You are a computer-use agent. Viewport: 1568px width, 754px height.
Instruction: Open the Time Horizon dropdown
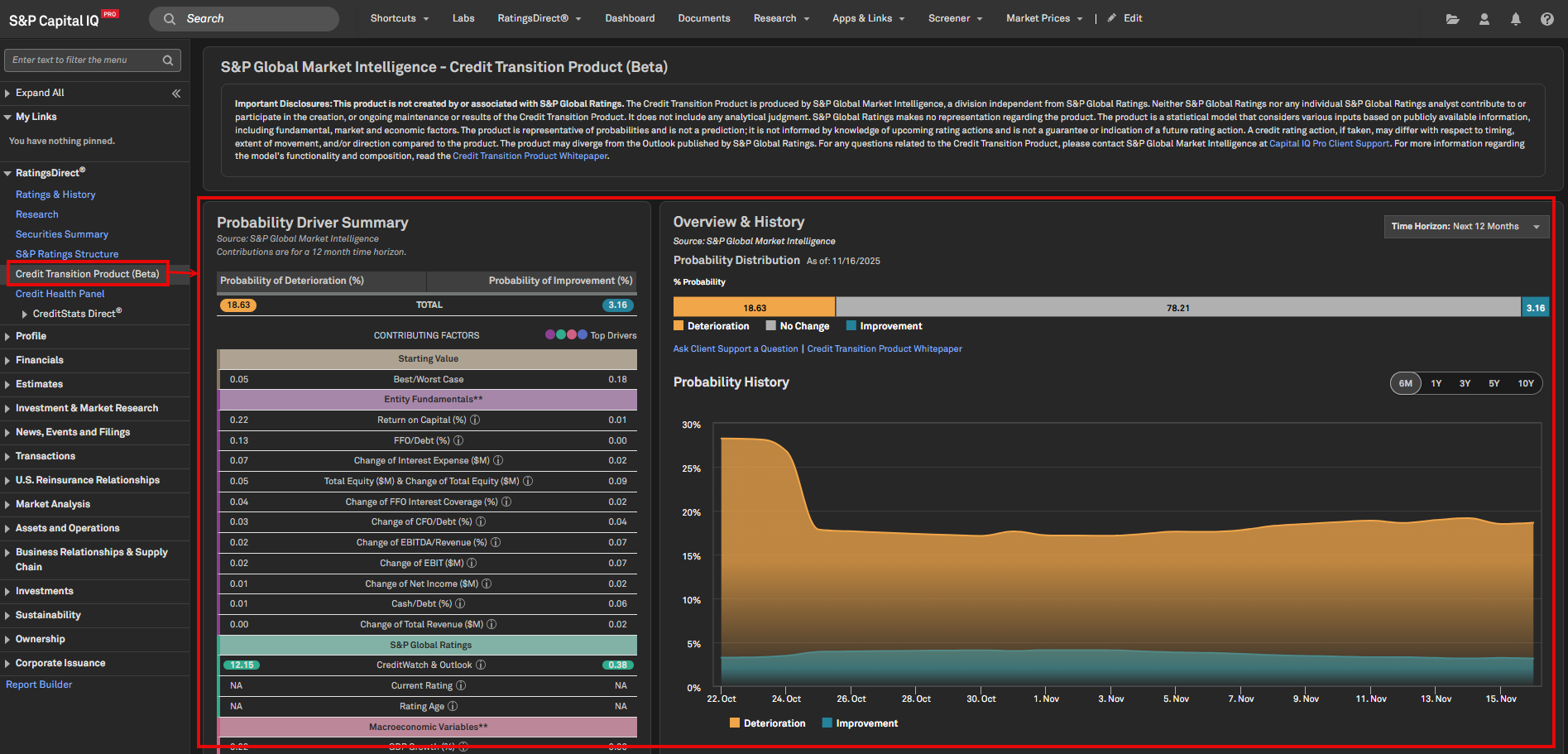pyautogui.click(x=1465, y=227)
